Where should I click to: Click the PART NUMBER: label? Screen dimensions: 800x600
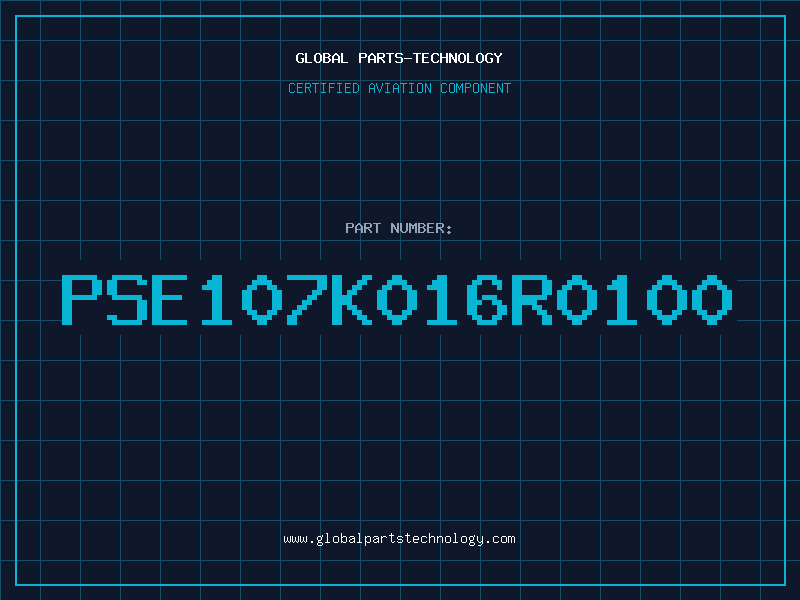pos(399,228)
